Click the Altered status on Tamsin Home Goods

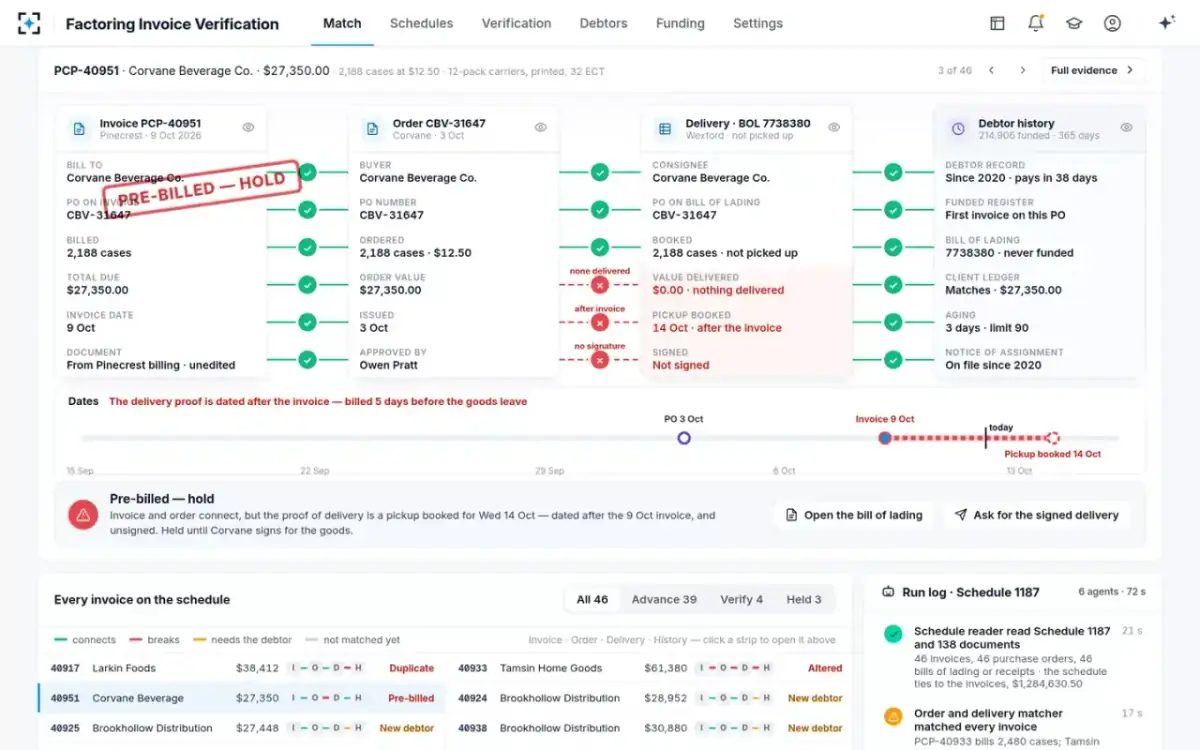tap(825, 668)
